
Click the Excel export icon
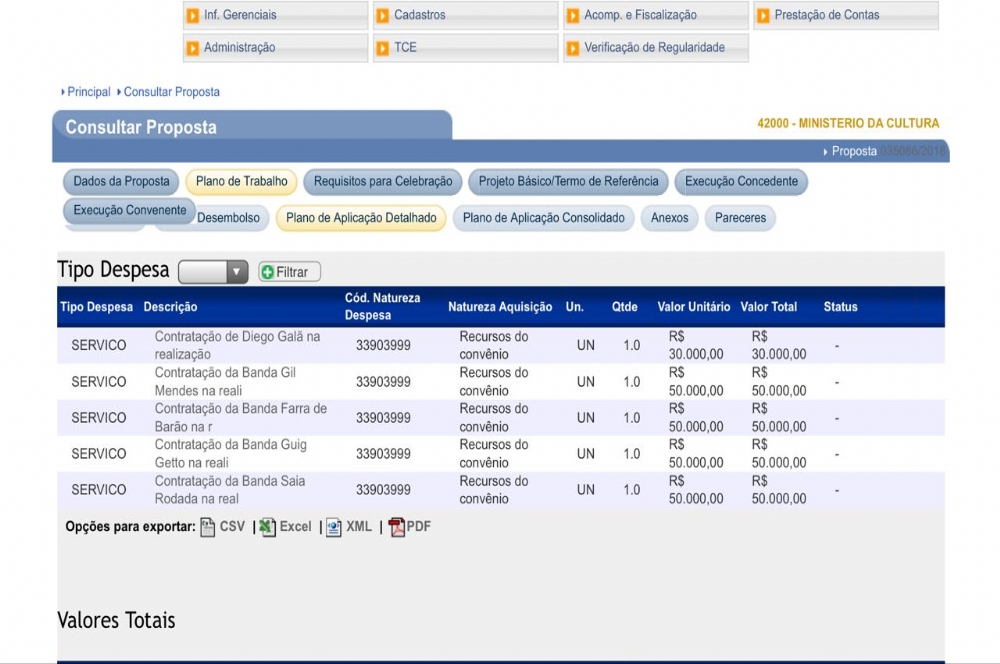point(268,527)
